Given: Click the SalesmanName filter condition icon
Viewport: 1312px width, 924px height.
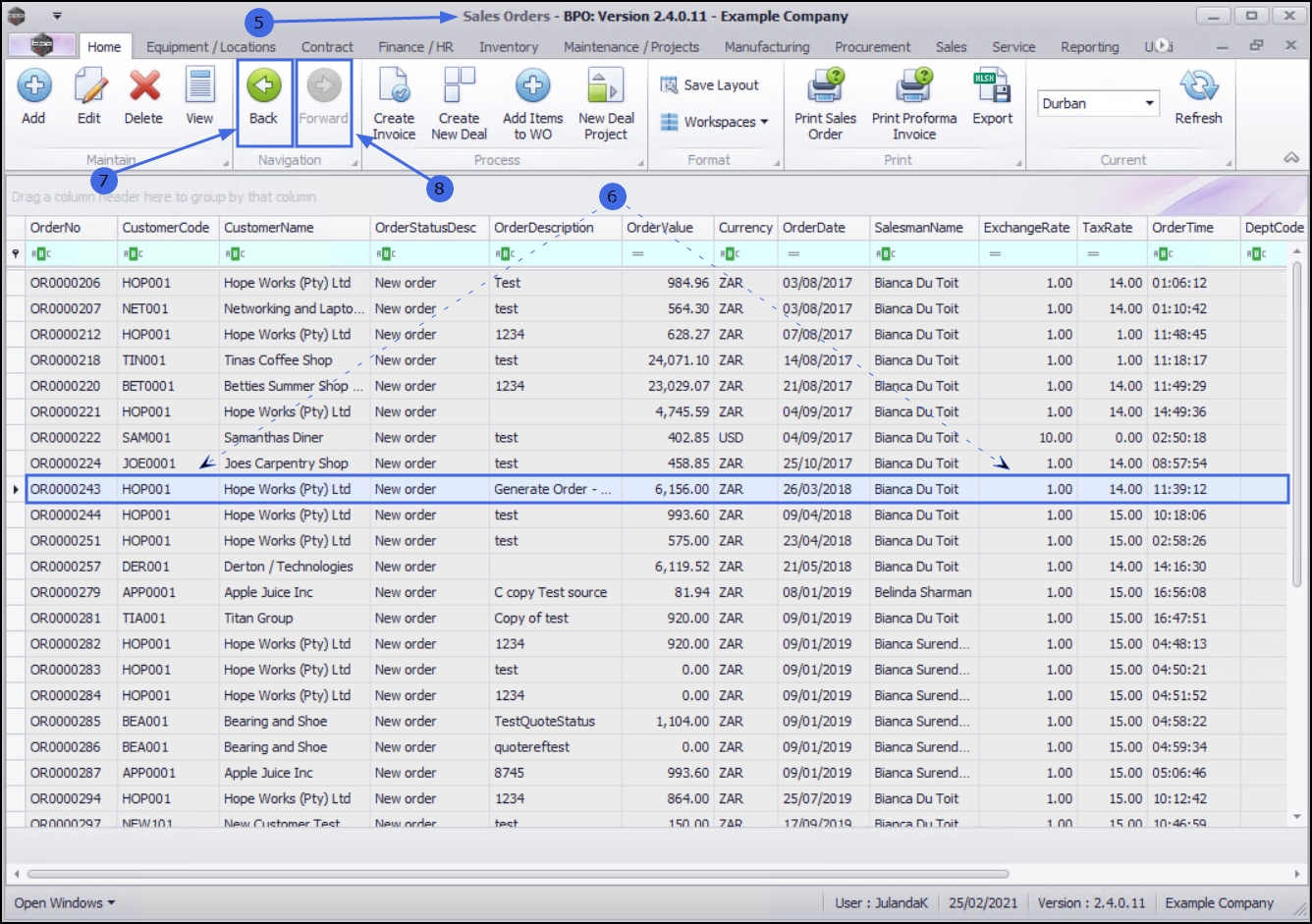Looking at the screenshot, I should [885, 254].
